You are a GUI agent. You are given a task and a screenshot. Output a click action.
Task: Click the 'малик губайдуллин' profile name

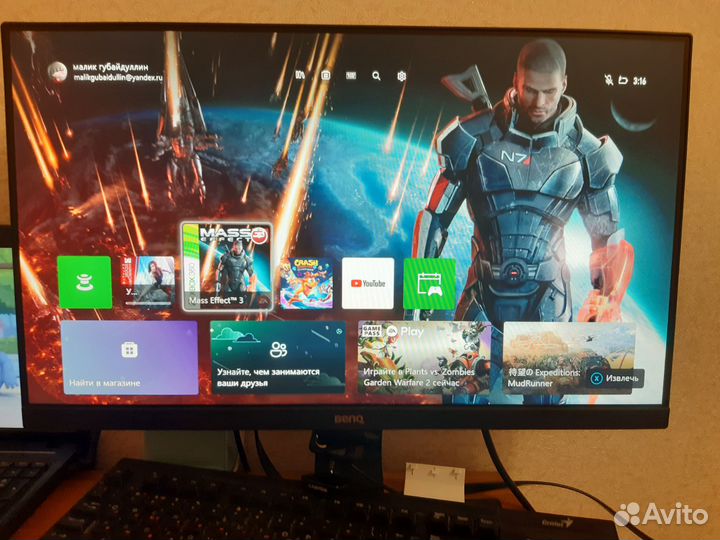tap(111, 68)
